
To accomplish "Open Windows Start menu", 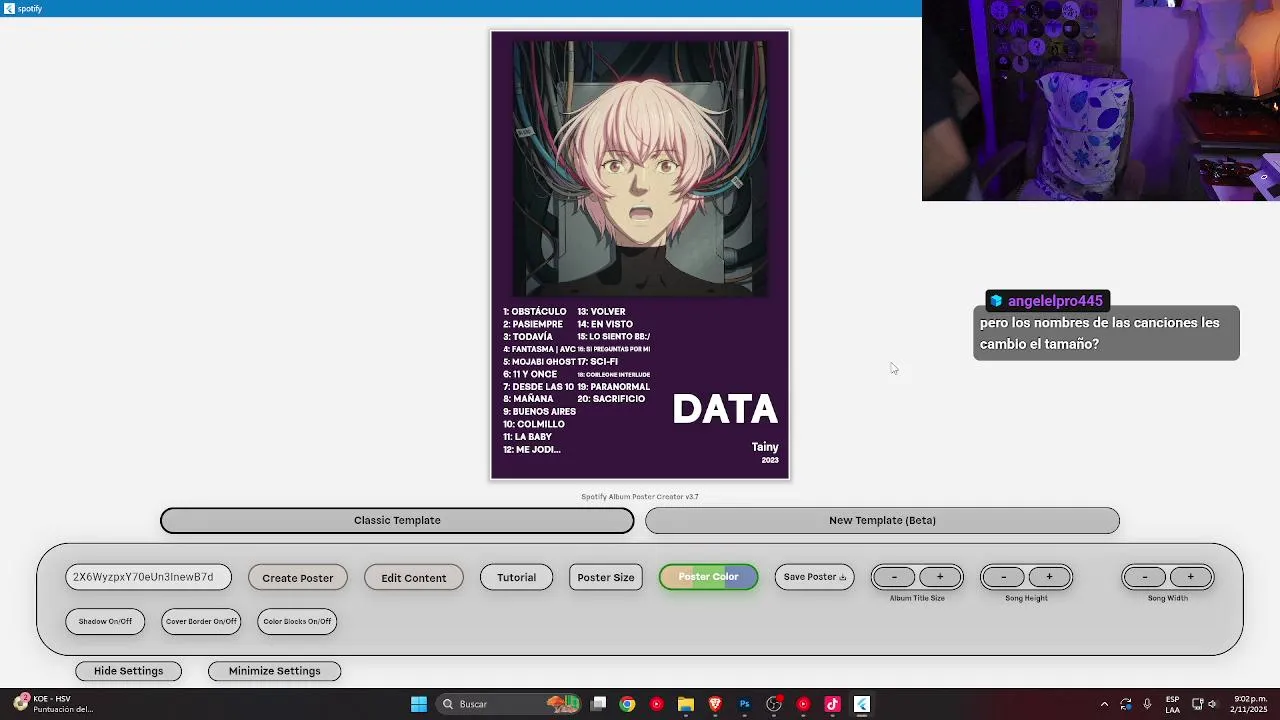I will pos(419,704).
